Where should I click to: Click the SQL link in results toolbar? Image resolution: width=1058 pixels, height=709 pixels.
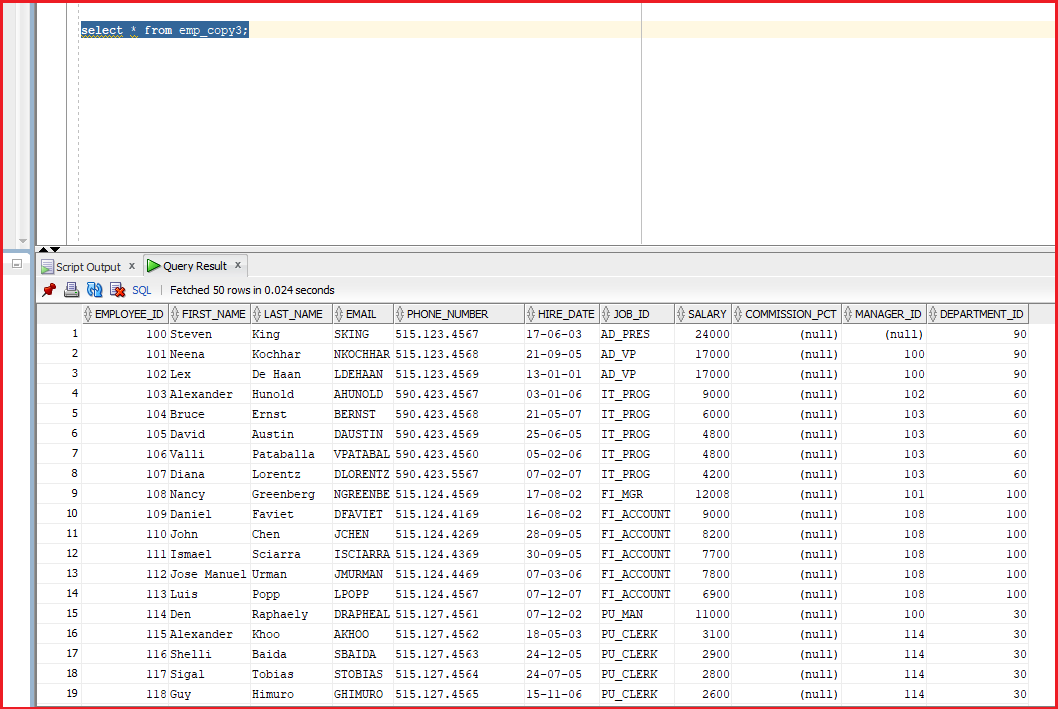click(x=142, y=290)
